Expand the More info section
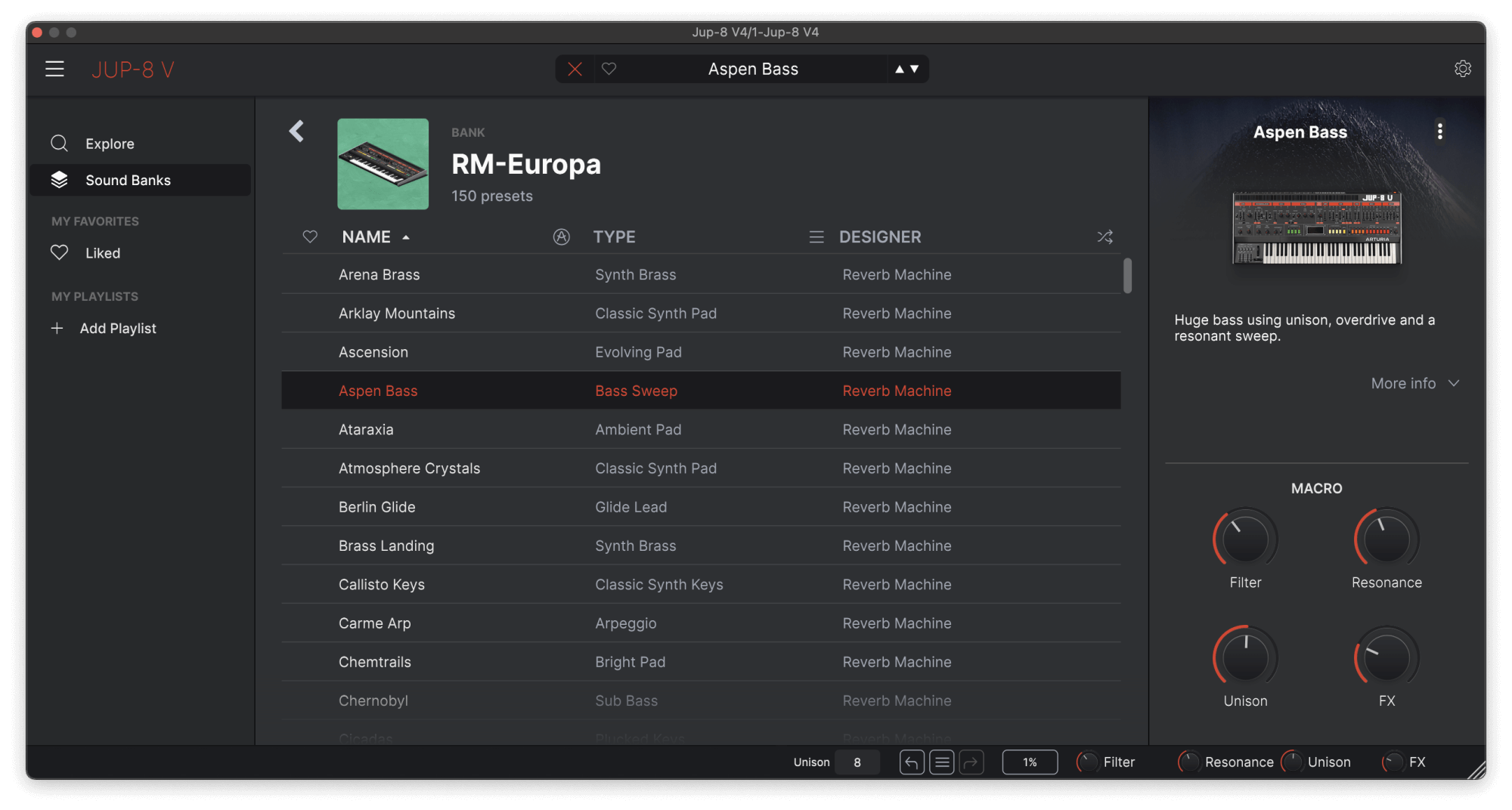Viewport: 1512px width, 810px height. point(1414,384)
